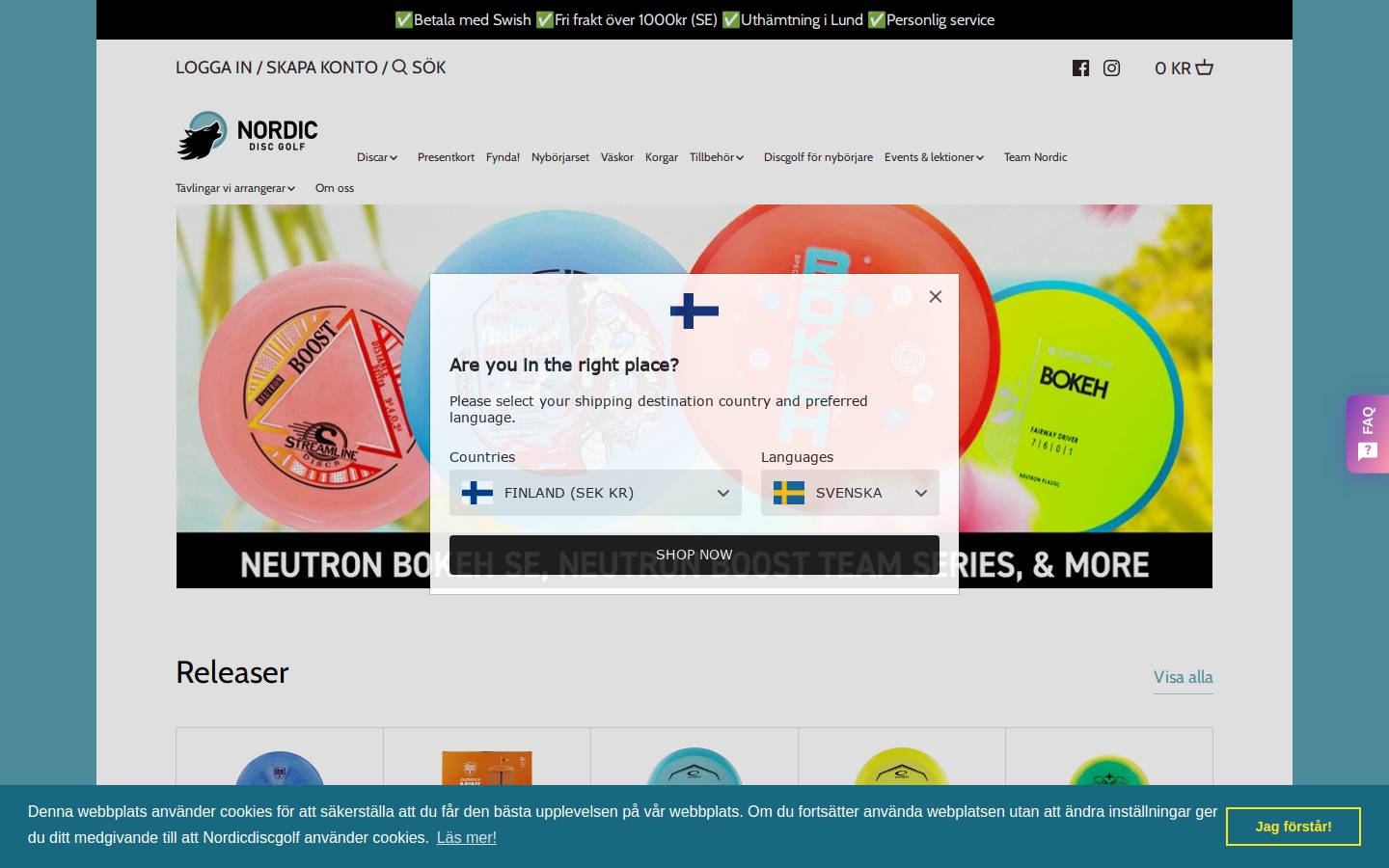This screenshot has width=1389, height=868.
Task: Expand the Tillbehör menu
Action: [x=717, y=157]
